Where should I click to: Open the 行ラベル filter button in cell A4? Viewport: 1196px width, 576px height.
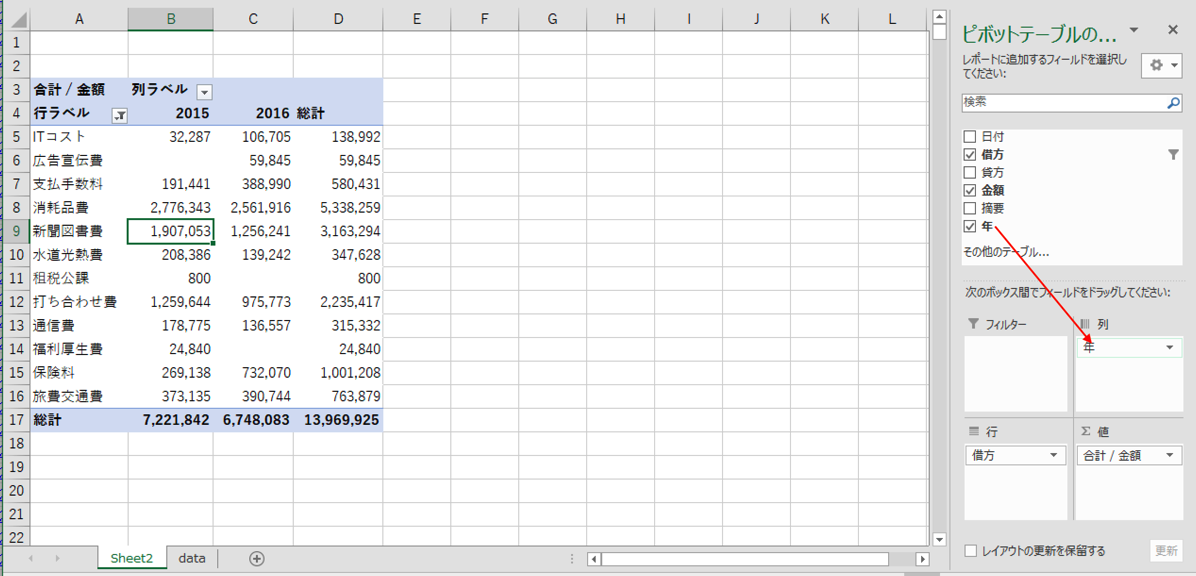point(119,115)
